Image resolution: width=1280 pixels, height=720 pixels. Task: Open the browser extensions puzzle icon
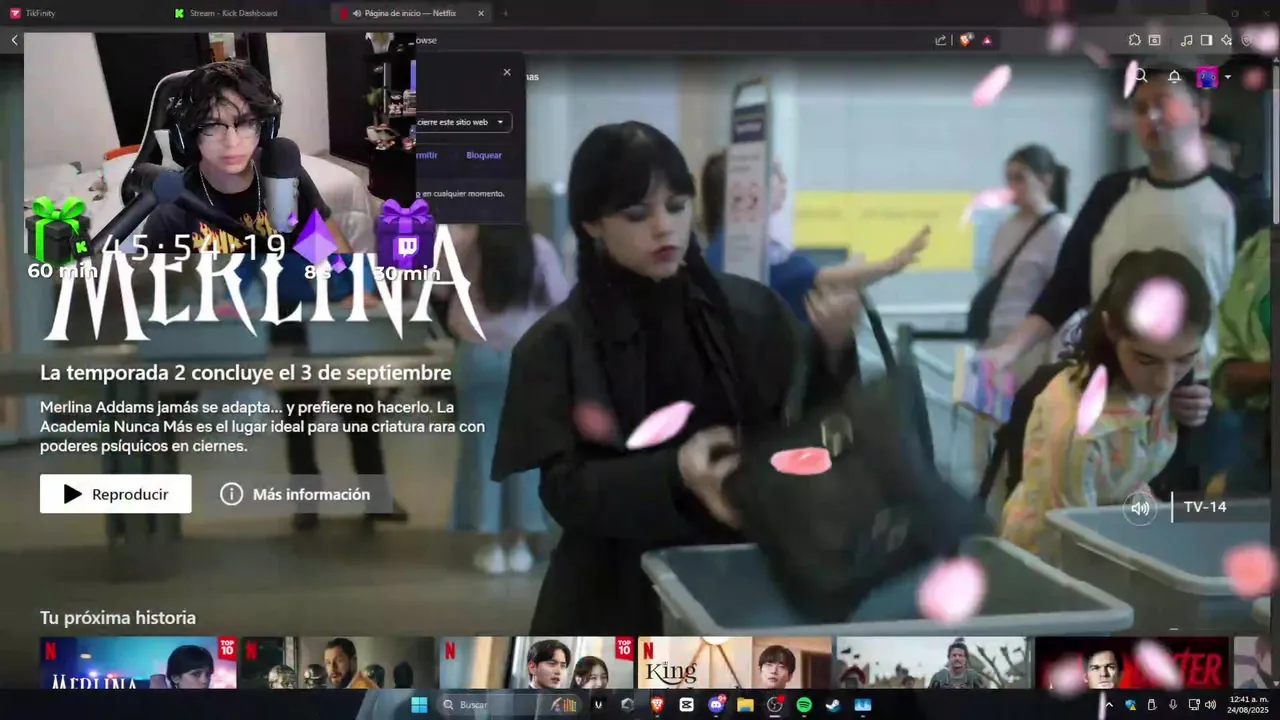[1135, 40]
